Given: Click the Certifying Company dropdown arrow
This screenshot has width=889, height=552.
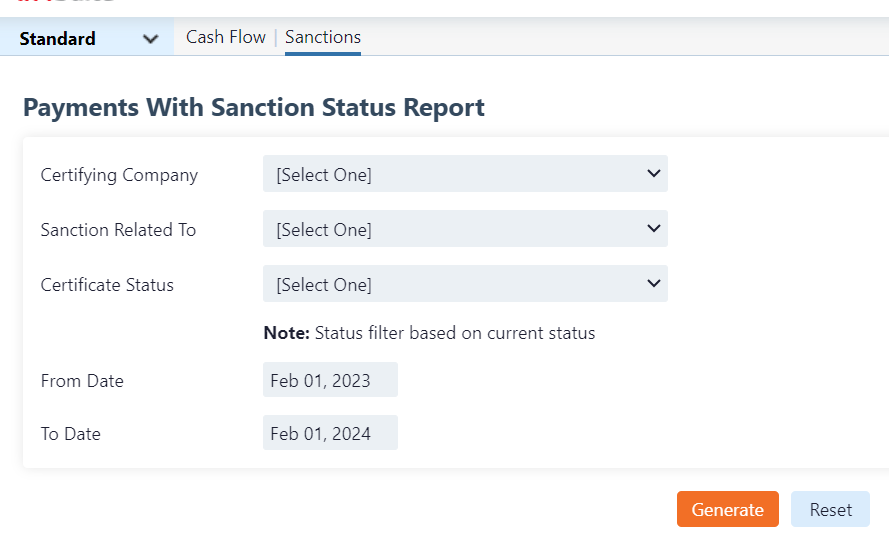Looking at the screenshot, I should [654, 174].
